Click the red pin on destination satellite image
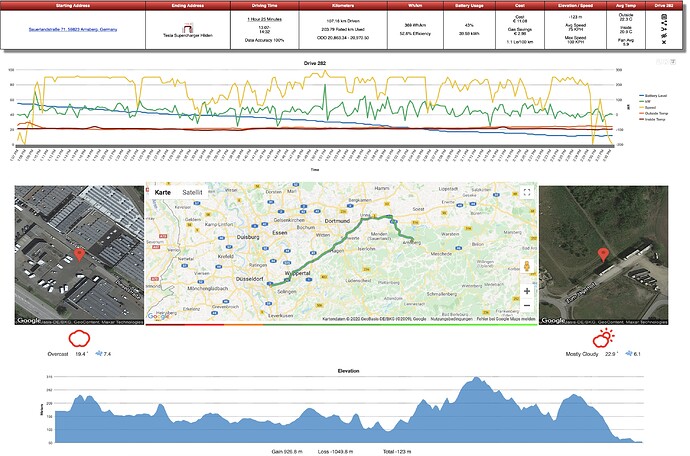Image resolution: width=690 pixels, height=456 pixels. (603, 255)
